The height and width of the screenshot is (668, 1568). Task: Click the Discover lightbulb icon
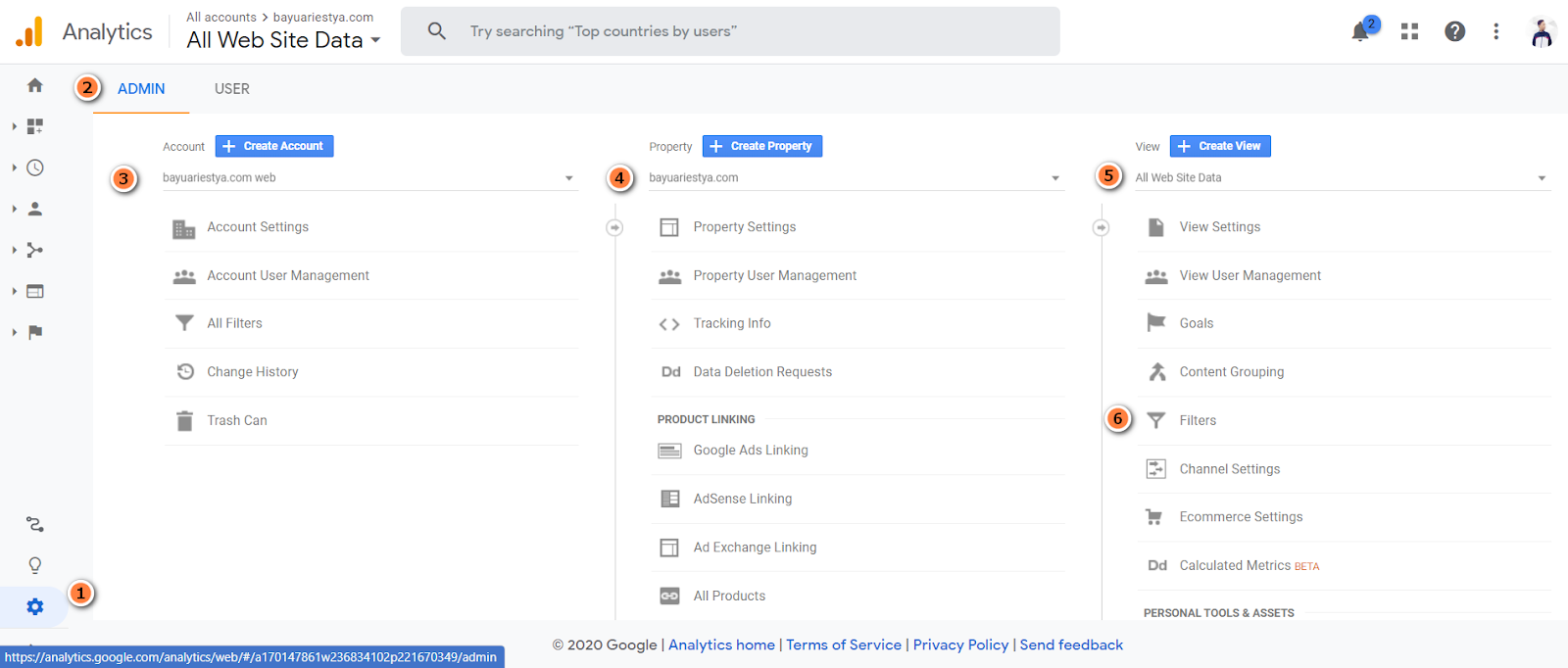(x=35, y=566)
